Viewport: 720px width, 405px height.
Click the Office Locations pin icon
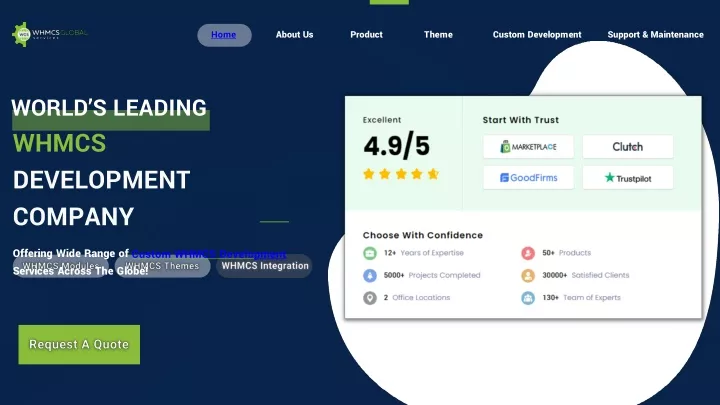click(370, 298)
